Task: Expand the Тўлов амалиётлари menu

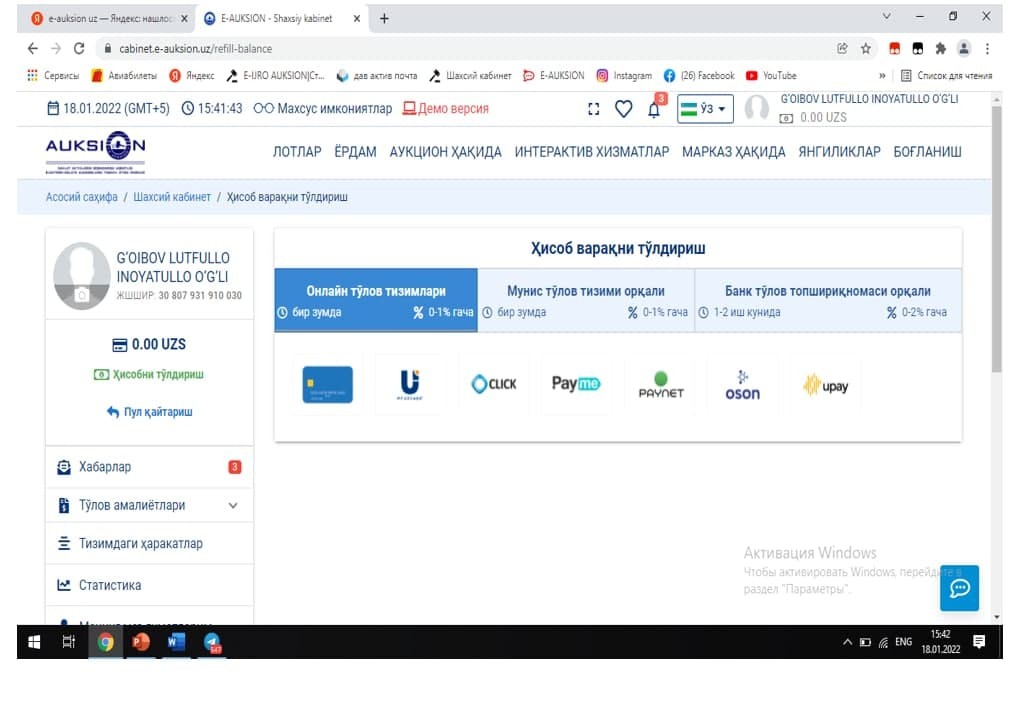Action: point(149,505)
